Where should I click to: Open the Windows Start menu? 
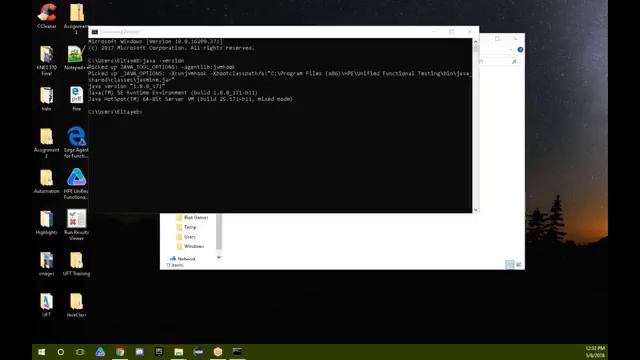42,352
